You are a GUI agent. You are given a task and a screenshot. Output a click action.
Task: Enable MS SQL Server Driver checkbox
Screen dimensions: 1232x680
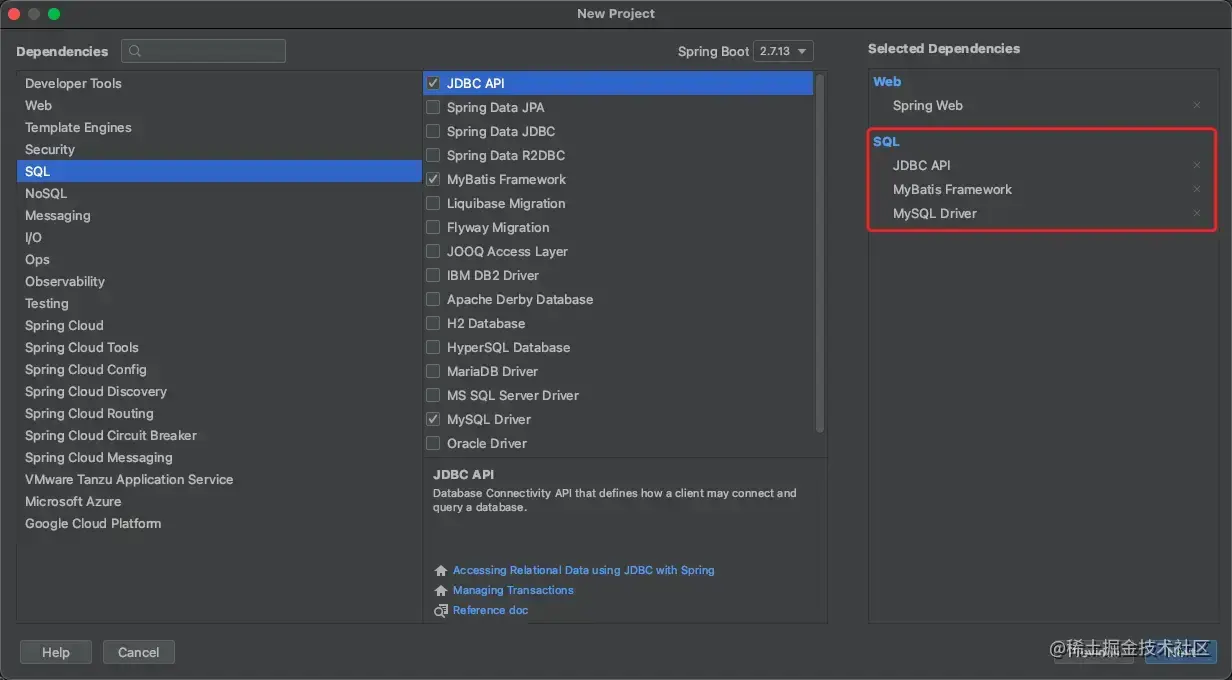pos(433,395)
